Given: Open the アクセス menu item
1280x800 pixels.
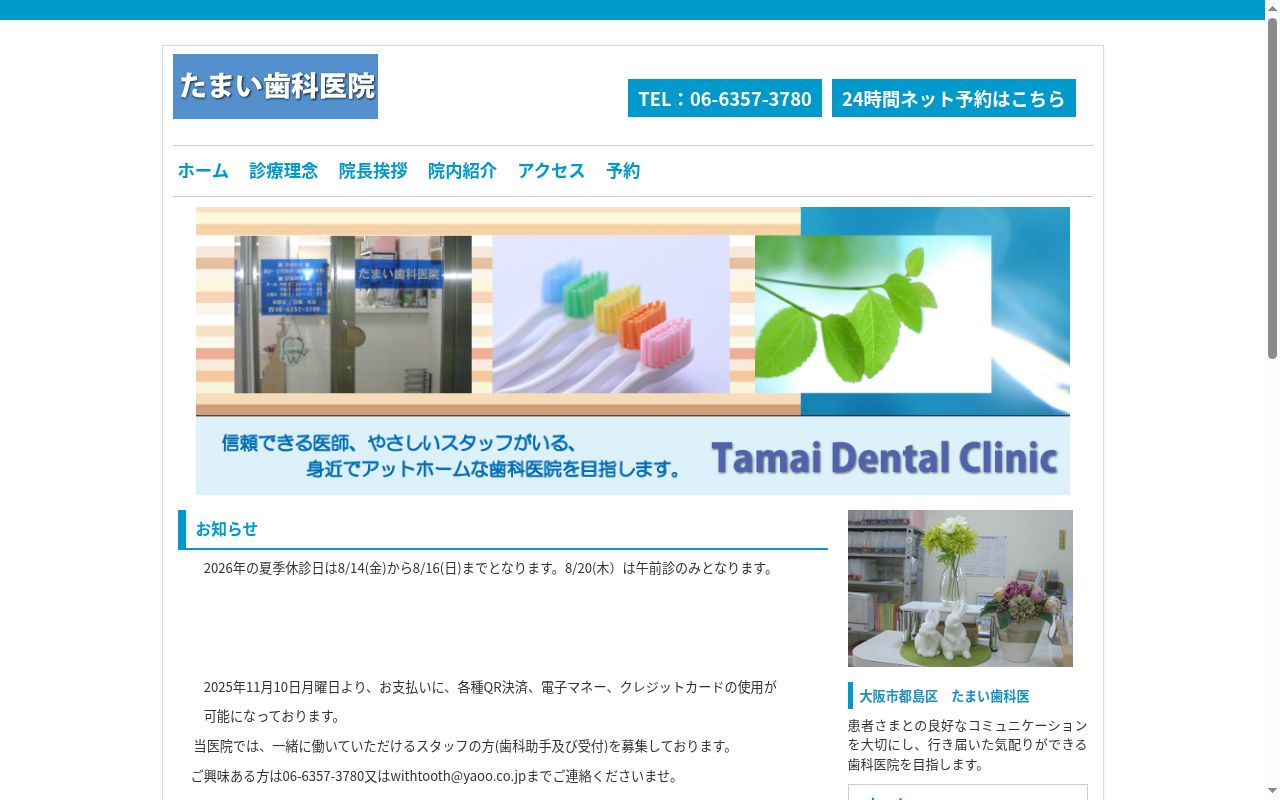Looking at the screenshot, I should coord(551,171).
